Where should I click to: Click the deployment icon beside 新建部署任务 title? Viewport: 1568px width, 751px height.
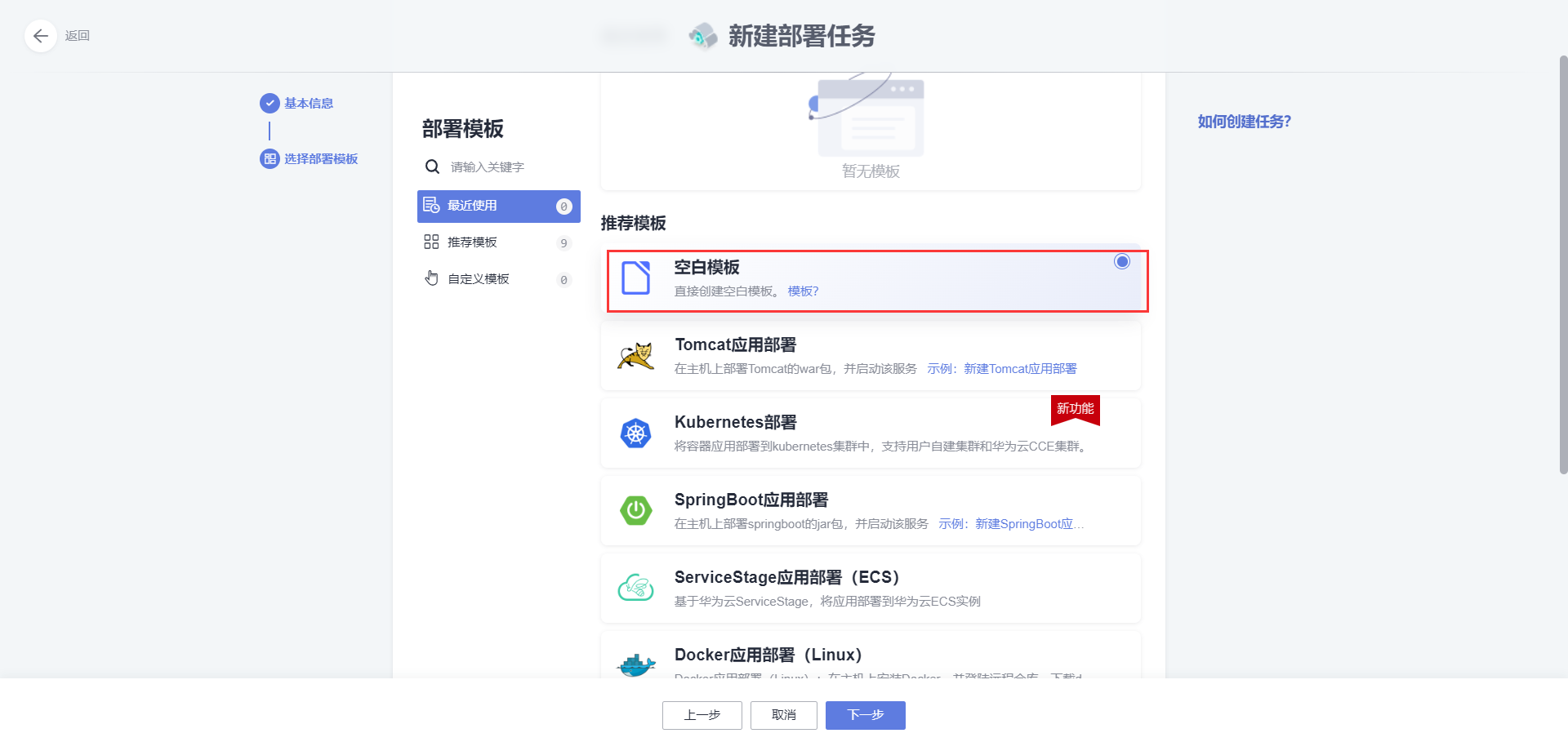pos(702,36)
